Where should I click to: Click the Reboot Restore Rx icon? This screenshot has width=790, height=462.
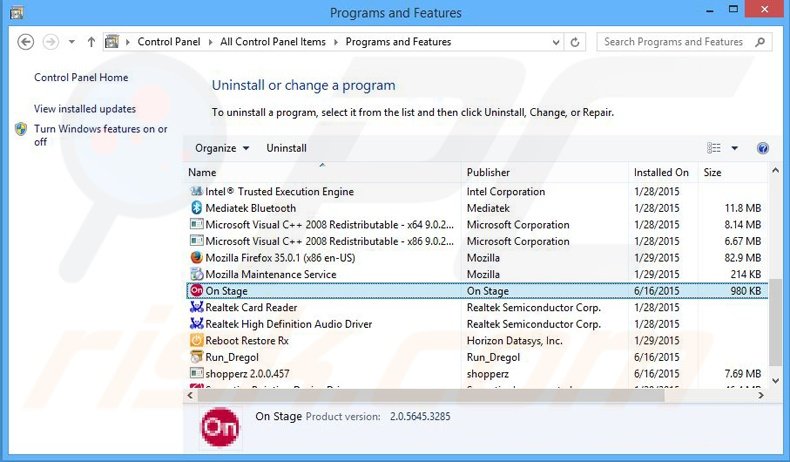coord(196,340)
